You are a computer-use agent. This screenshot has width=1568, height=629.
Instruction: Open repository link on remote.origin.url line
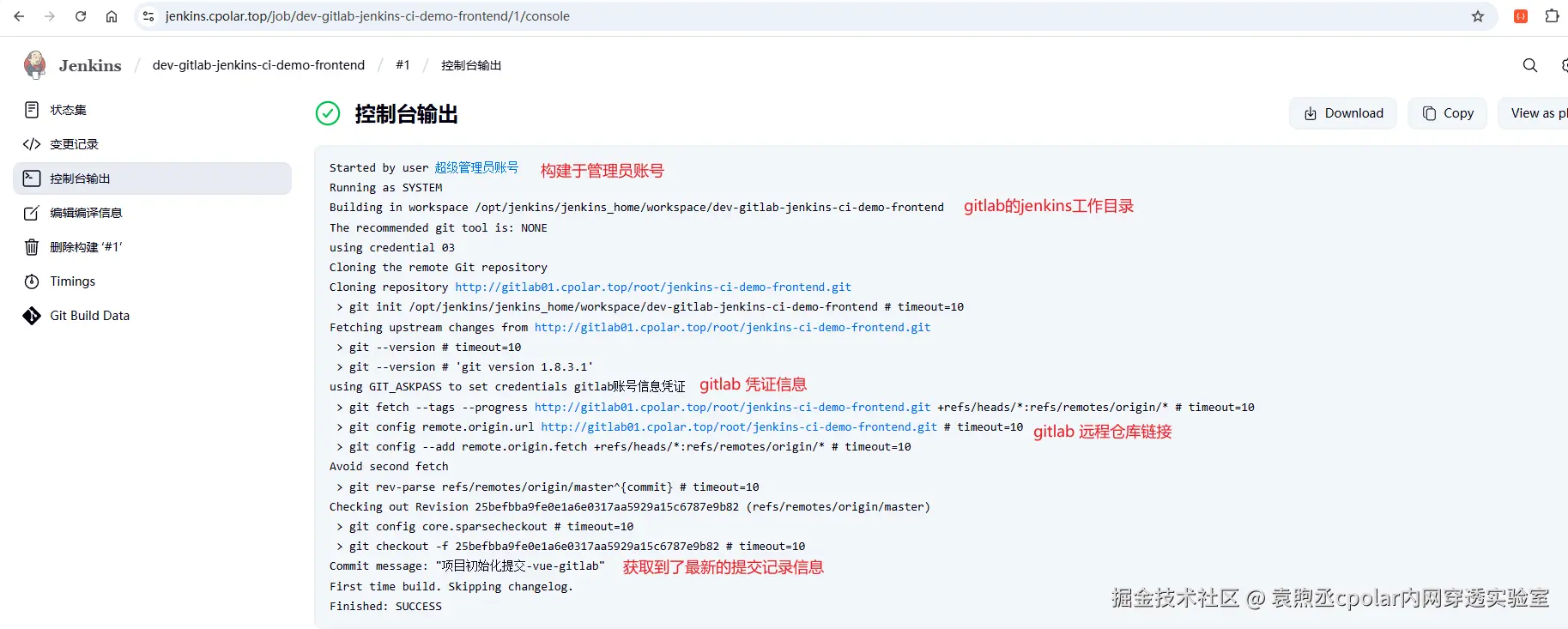(x=739, y=426)
